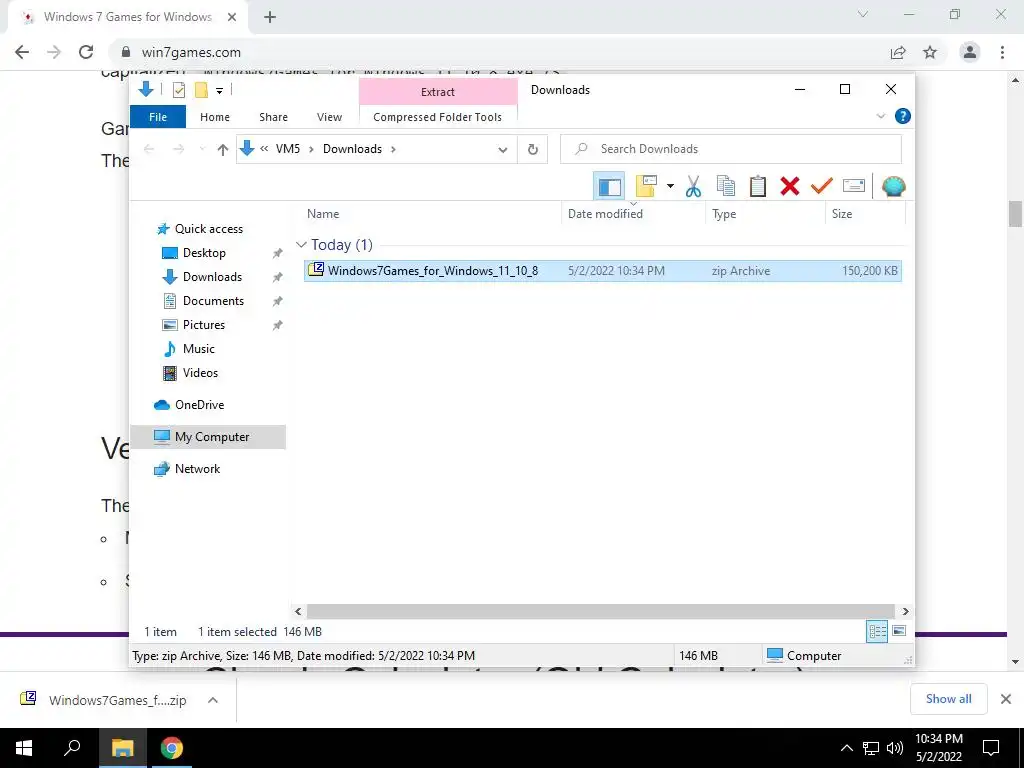Go back in Chrome

[x=22, y=52]
